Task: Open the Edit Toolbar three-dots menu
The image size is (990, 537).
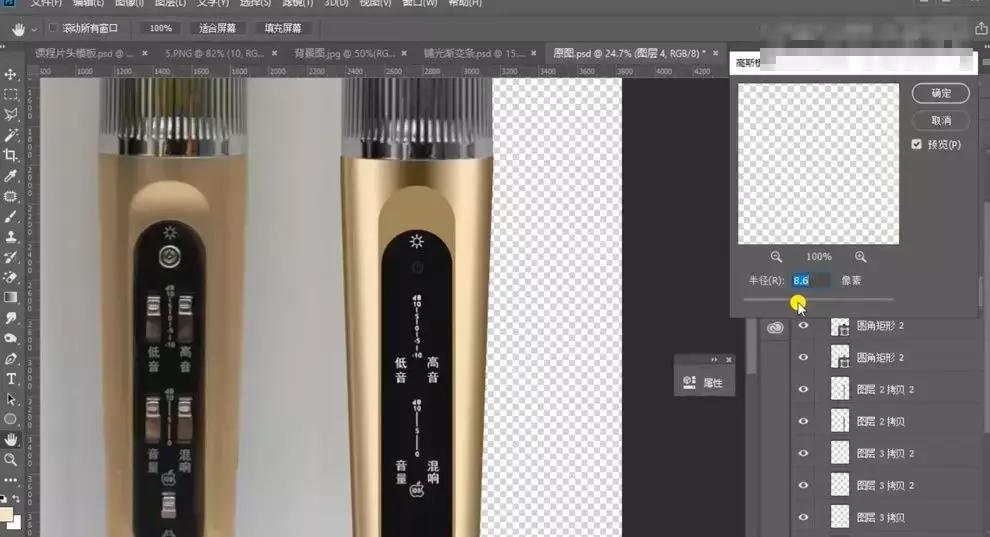Action: click(x=11, y=480)
